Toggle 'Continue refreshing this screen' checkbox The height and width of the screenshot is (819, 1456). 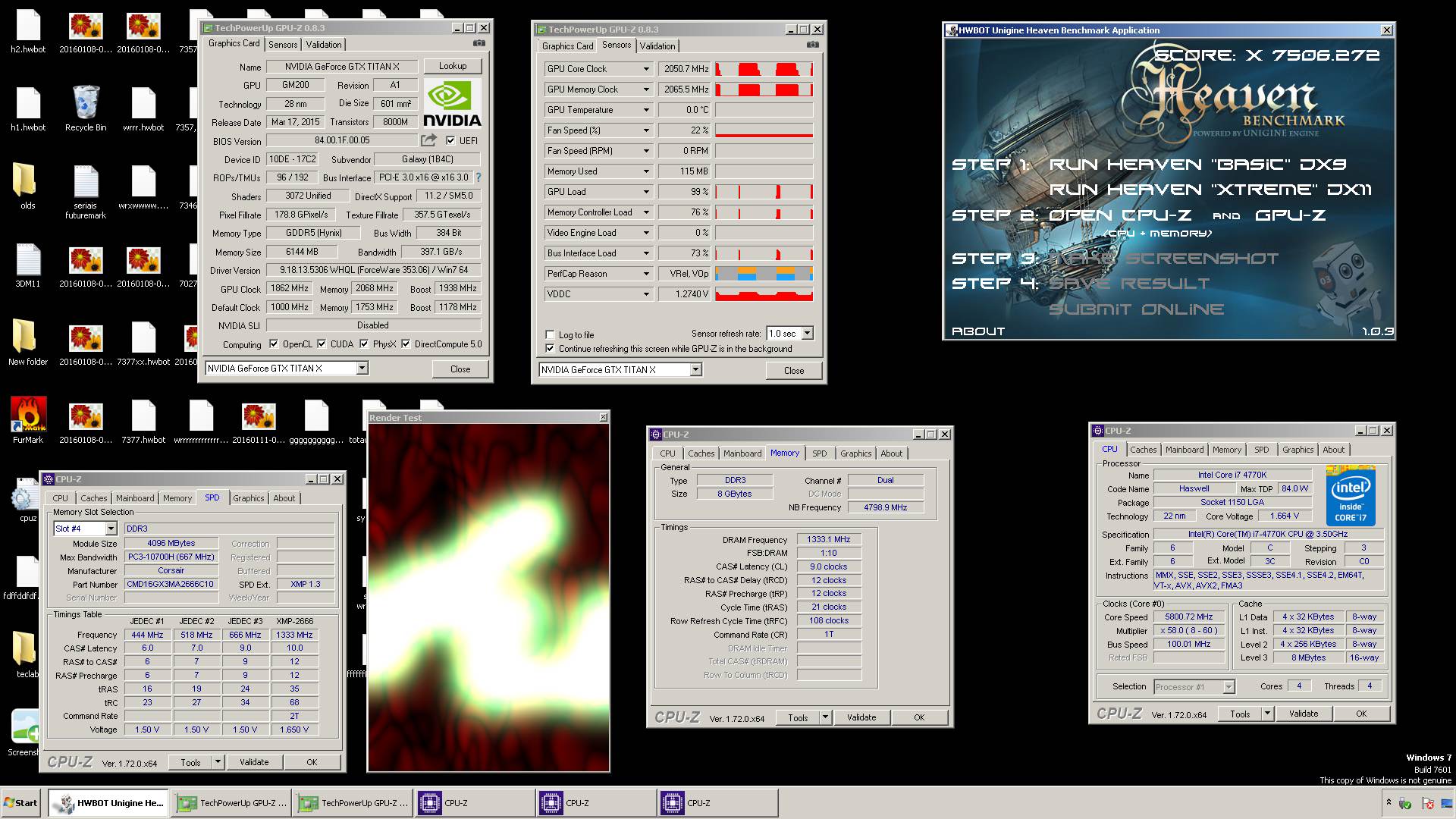(550, 348)
